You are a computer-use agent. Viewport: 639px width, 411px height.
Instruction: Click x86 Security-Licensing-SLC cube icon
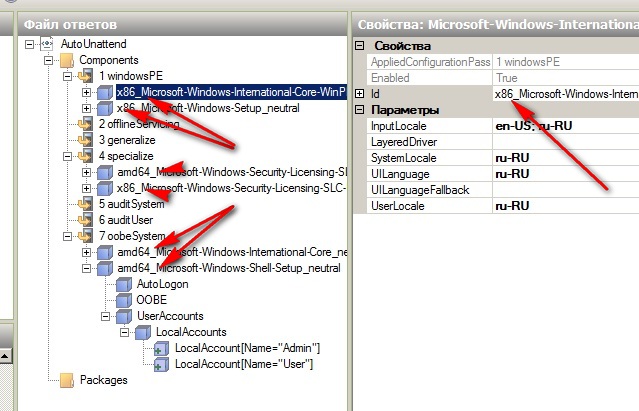105,188
